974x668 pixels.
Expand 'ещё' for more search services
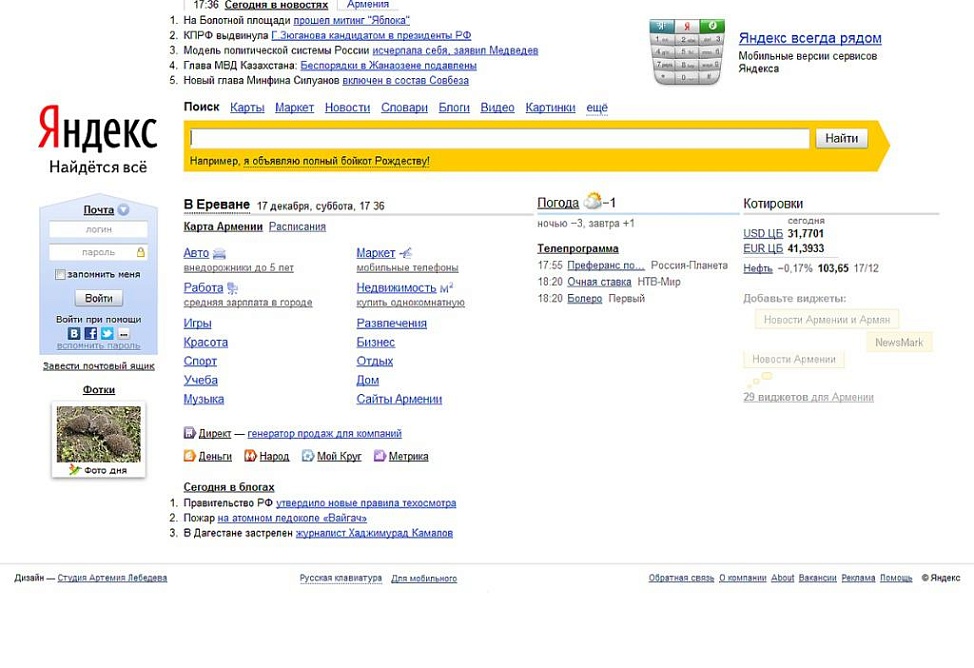596,108
